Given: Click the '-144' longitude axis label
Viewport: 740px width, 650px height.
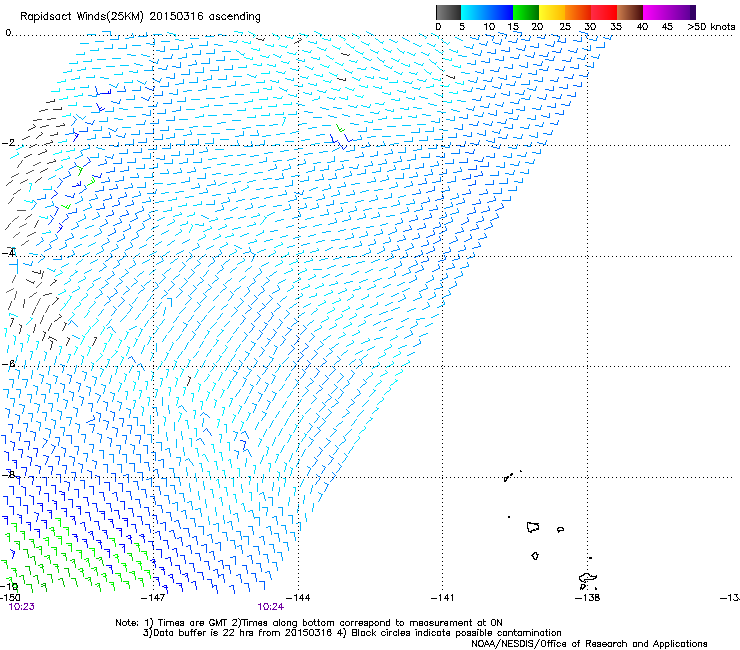Looking at the screenshot, I should click(x=298, y=598).
